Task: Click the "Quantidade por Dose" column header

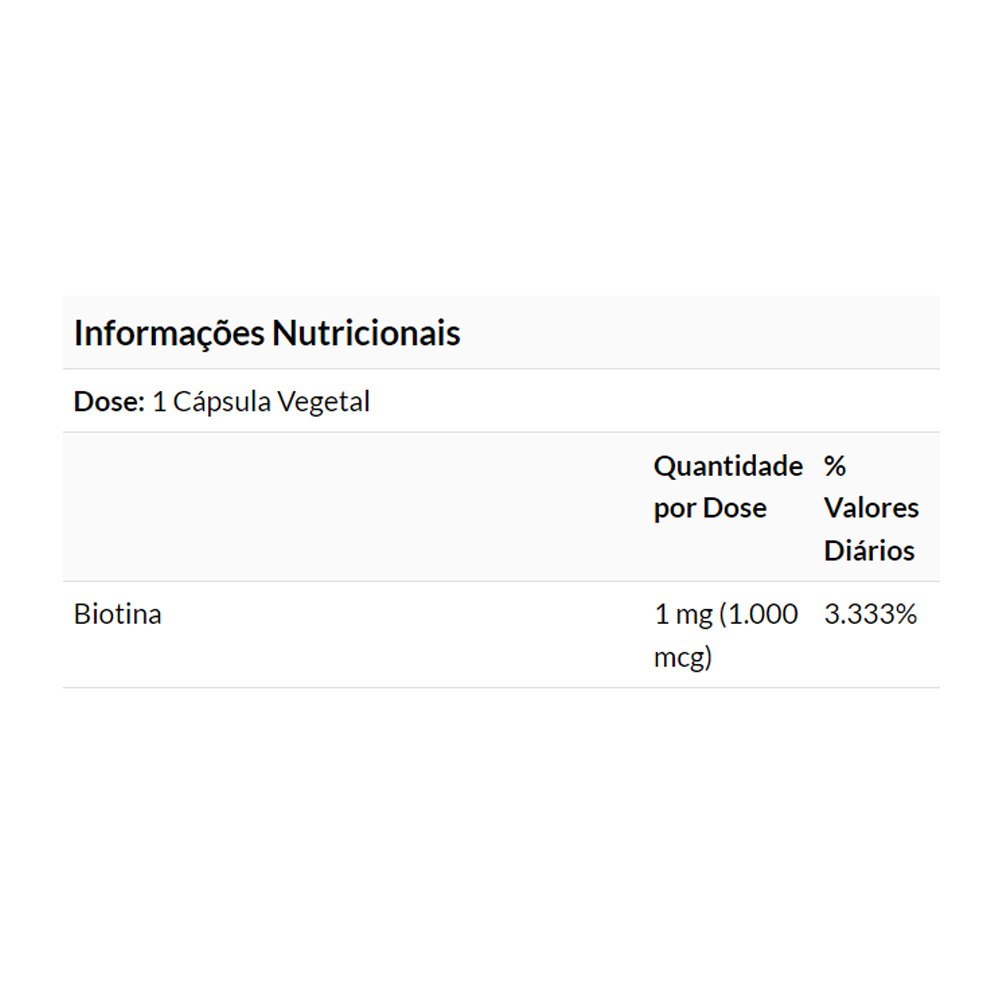Action: click(x=727, y=487)
